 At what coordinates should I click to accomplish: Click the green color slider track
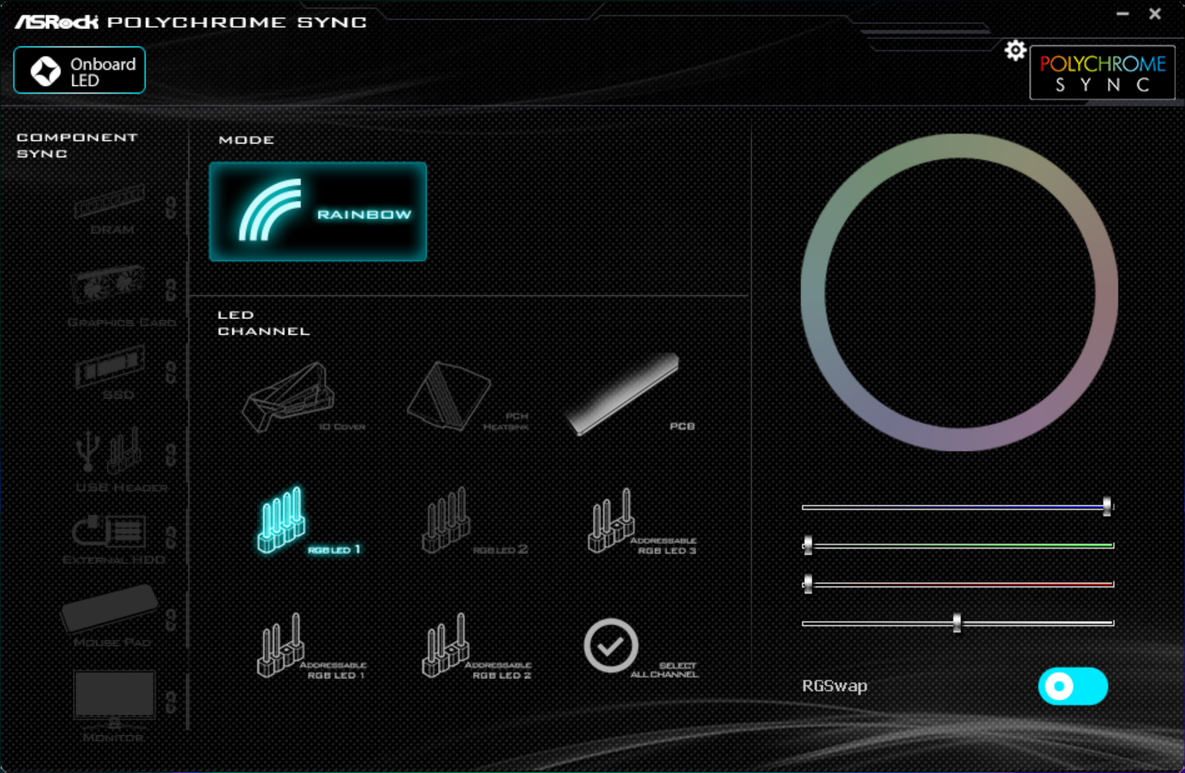pyautogui.click(x=960, y=546)
